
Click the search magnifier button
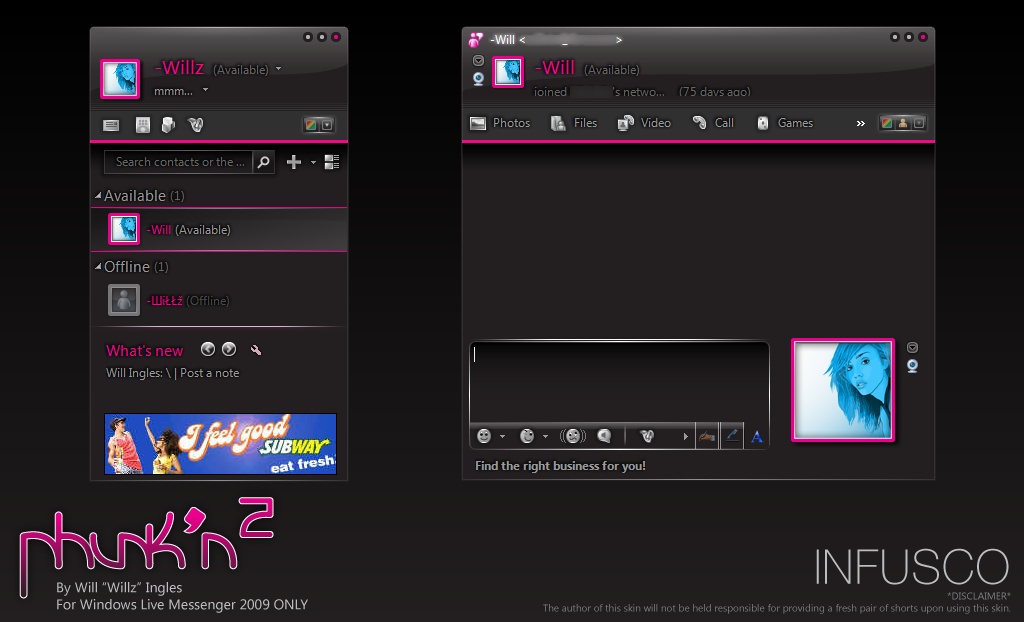coord(263,162)
